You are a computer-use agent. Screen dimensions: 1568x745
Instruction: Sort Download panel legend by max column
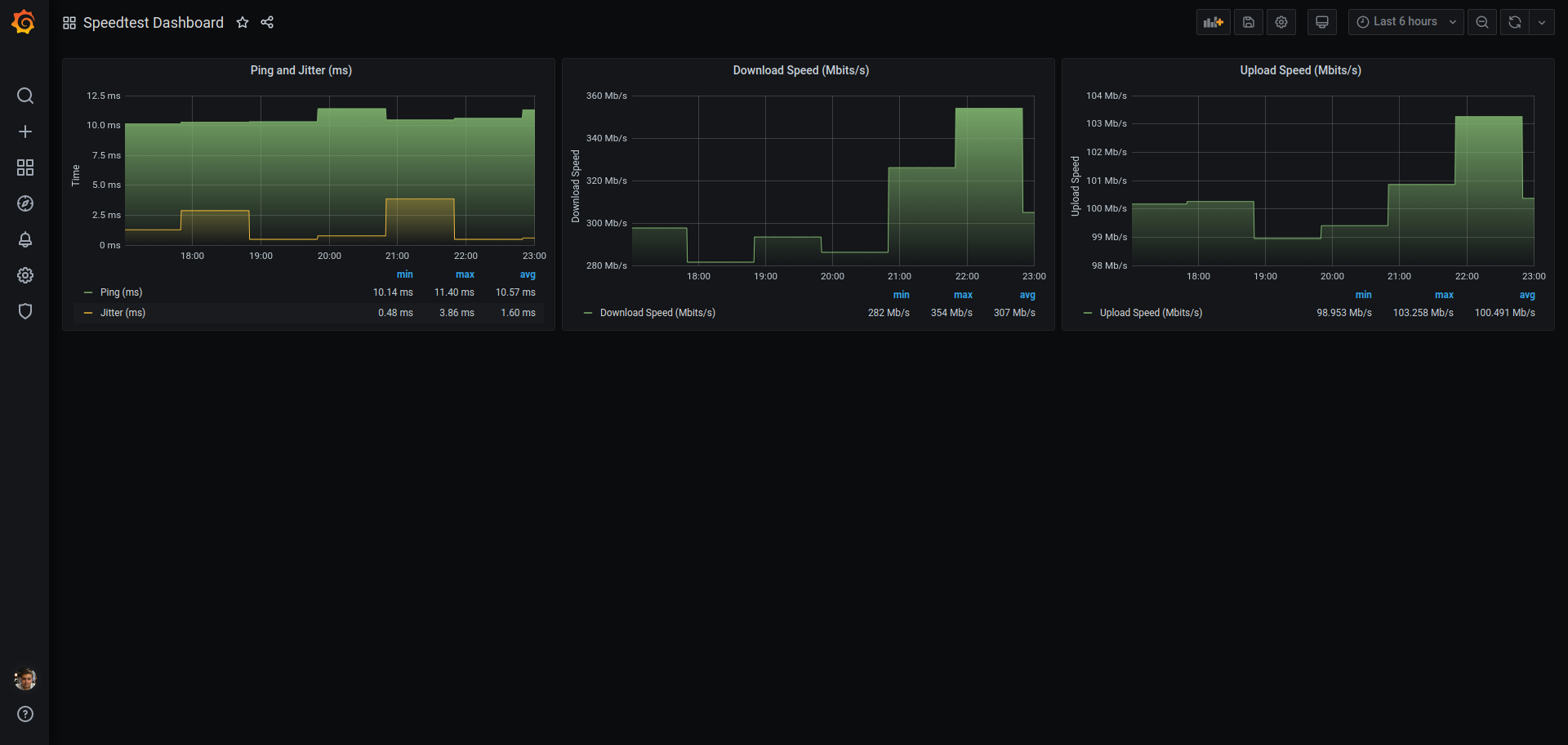(x=963, y=295)
